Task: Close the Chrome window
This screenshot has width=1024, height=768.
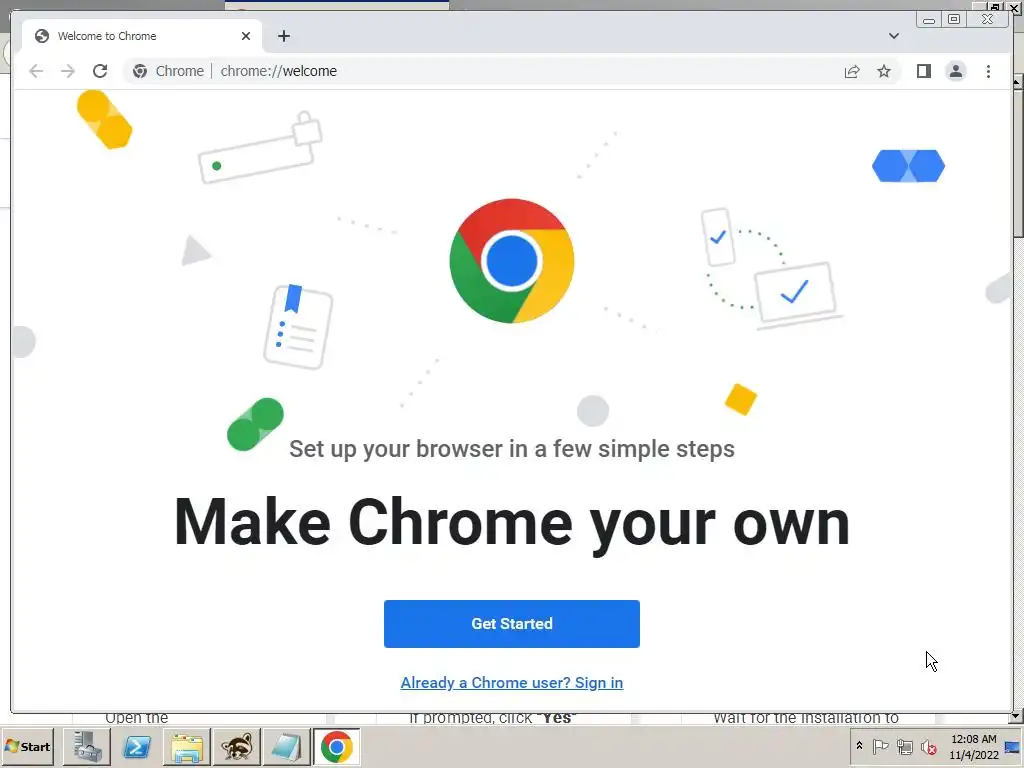Action: click(987, 20)
